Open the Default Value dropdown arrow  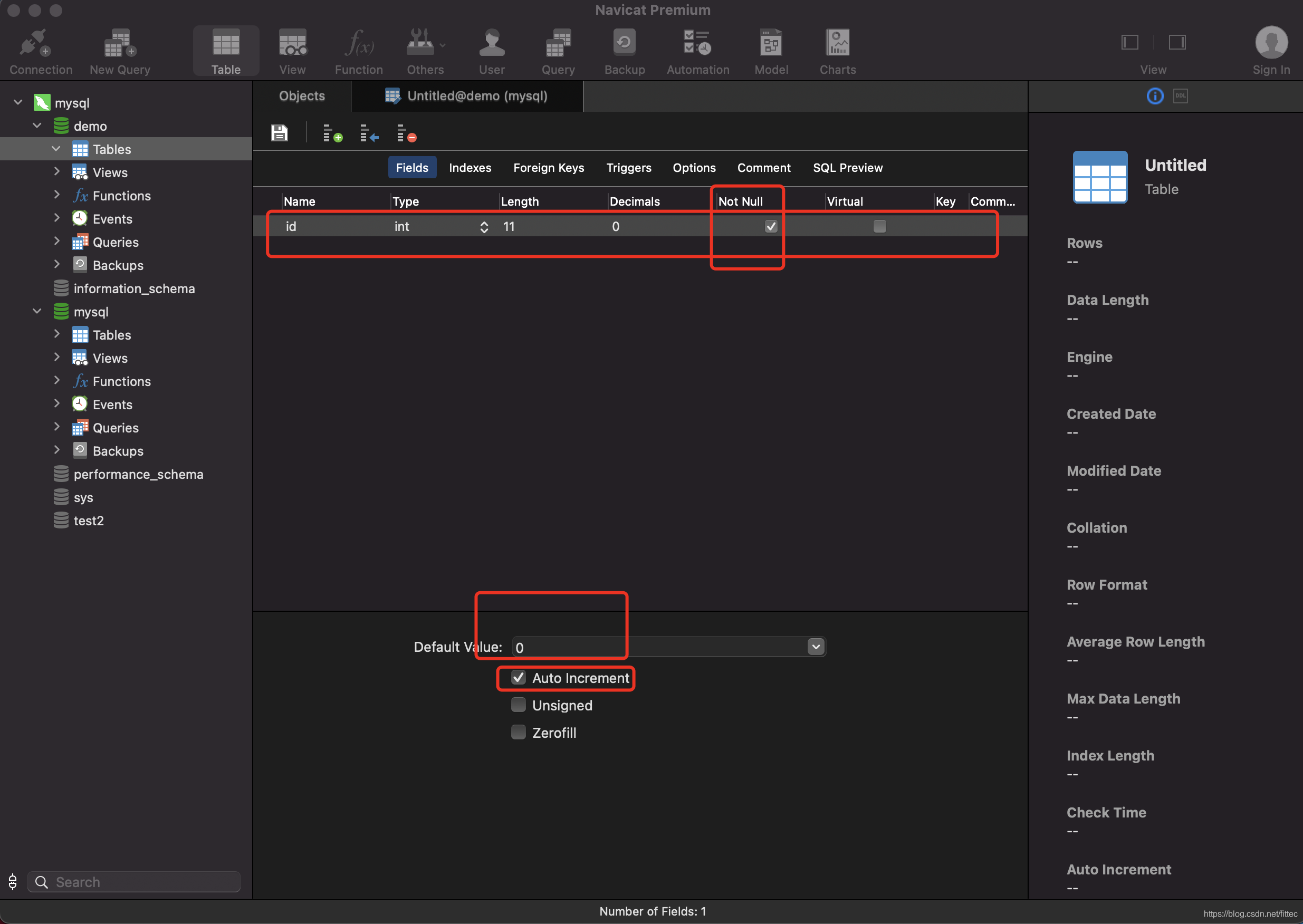(816, 647)
